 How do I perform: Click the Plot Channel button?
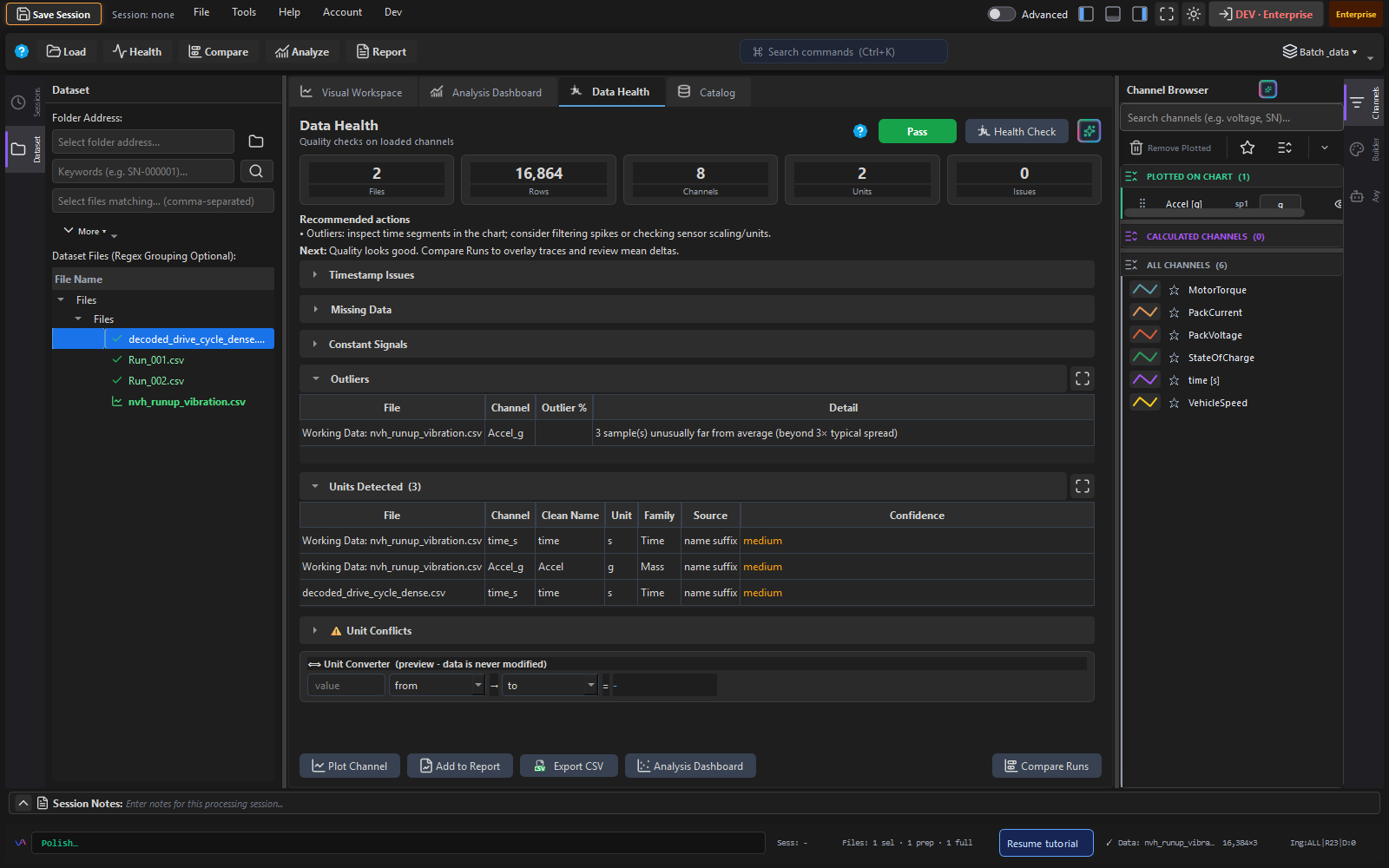pyautogui.click(x=350, y=766)
